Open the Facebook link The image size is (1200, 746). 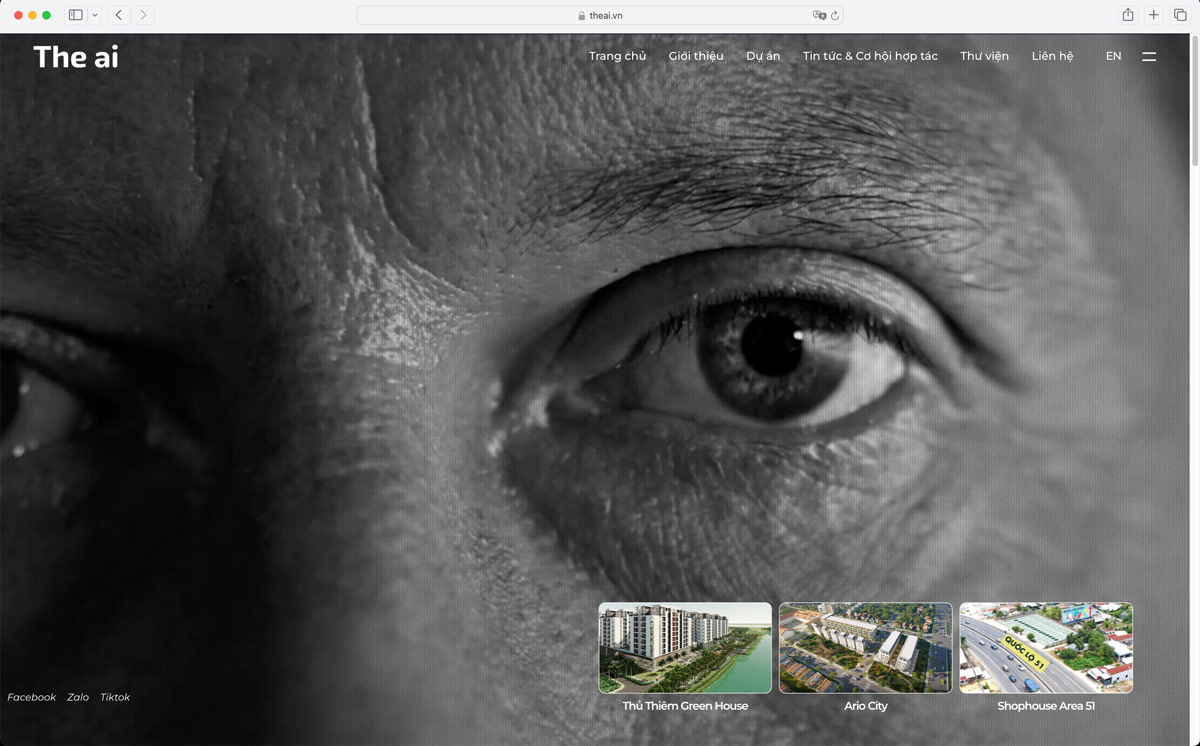32,697
